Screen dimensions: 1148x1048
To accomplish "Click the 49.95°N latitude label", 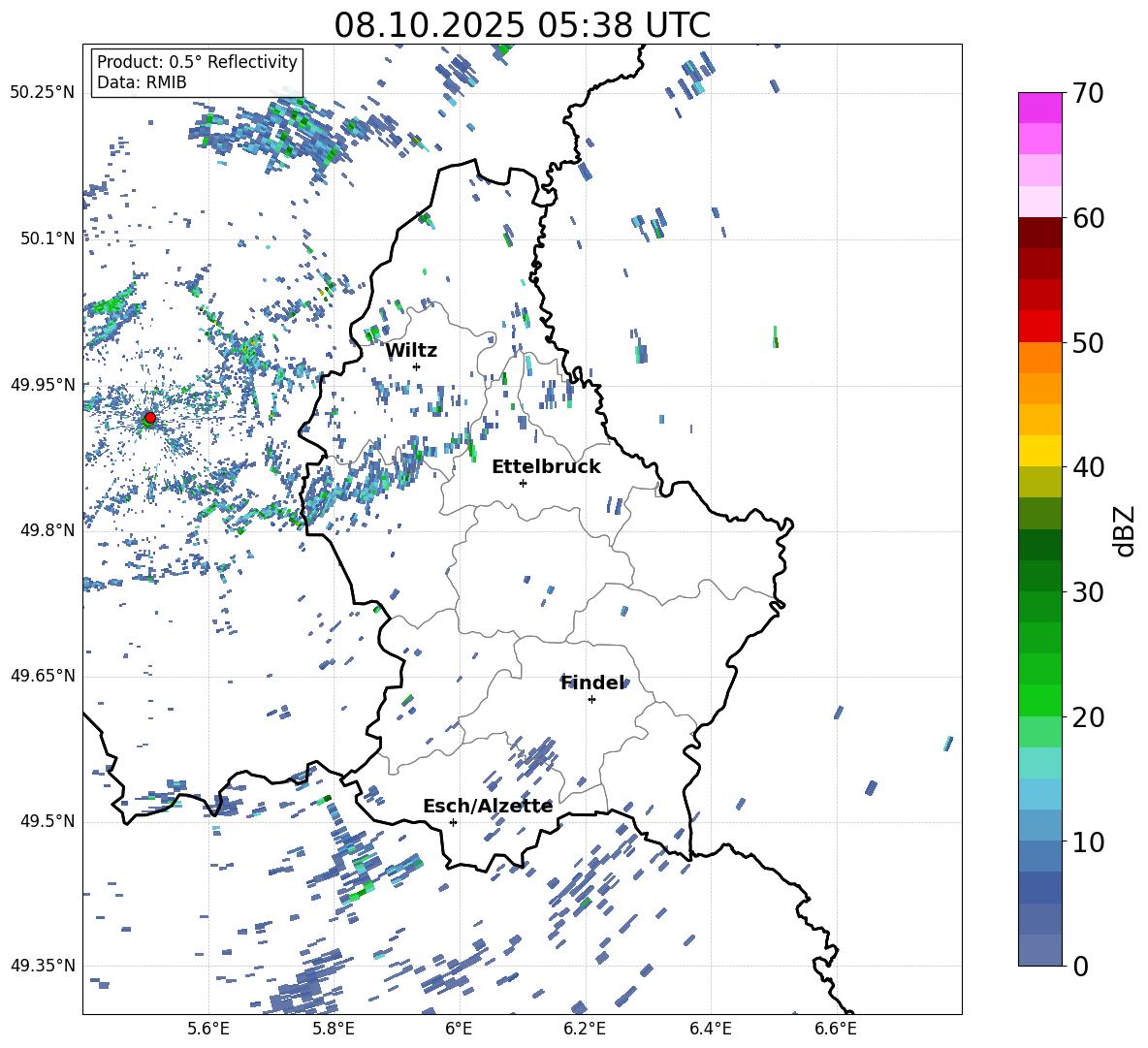I will [43, 385].
